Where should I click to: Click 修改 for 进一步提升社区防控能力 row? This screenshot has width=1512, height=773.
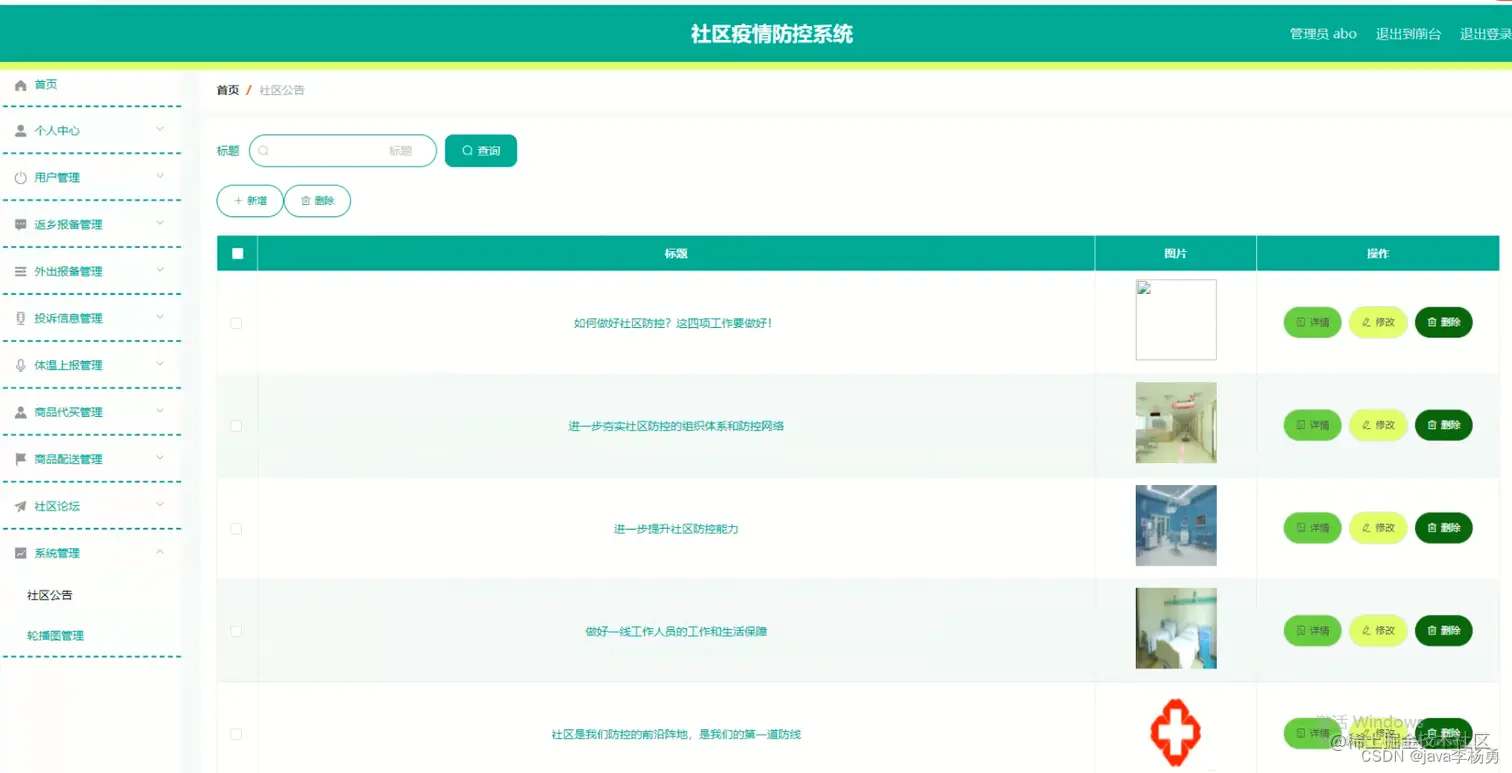1378,528
